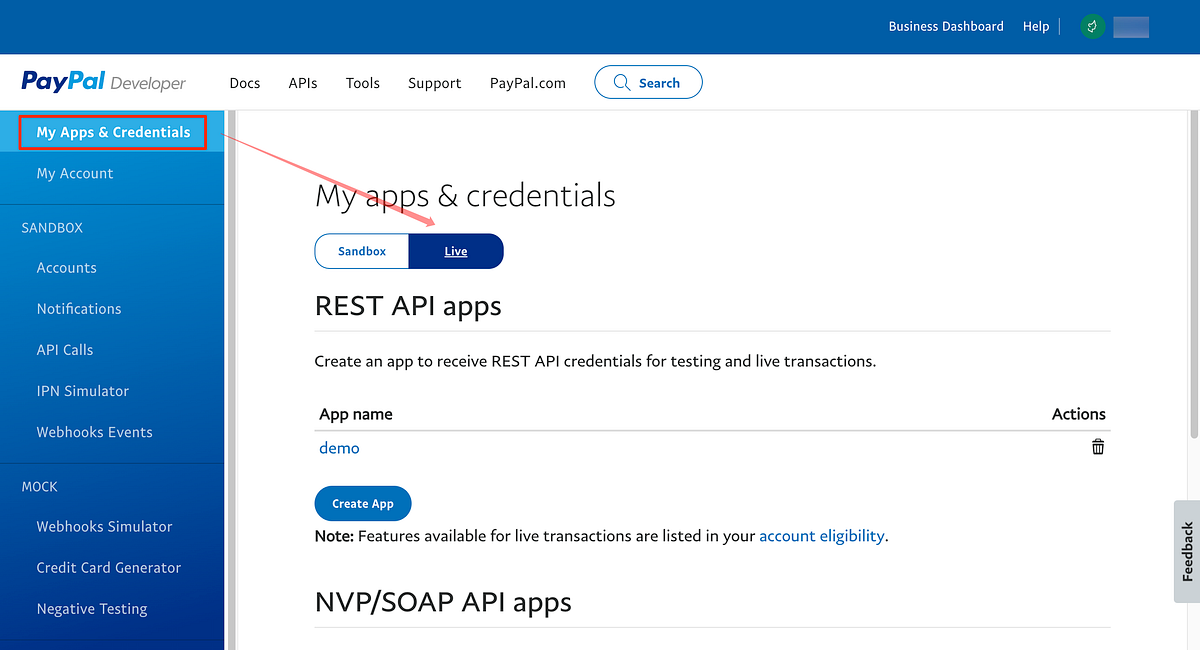Image resolution: width=1200 pixels, height=650 pixels.
Task: Select My Apps & Credentials in sidebar
Action: (112, 131)
